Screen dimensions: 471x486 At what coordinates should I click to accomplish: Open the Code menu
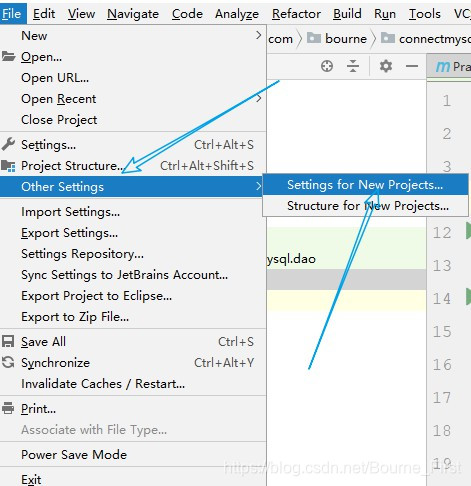tap(187, 14)
